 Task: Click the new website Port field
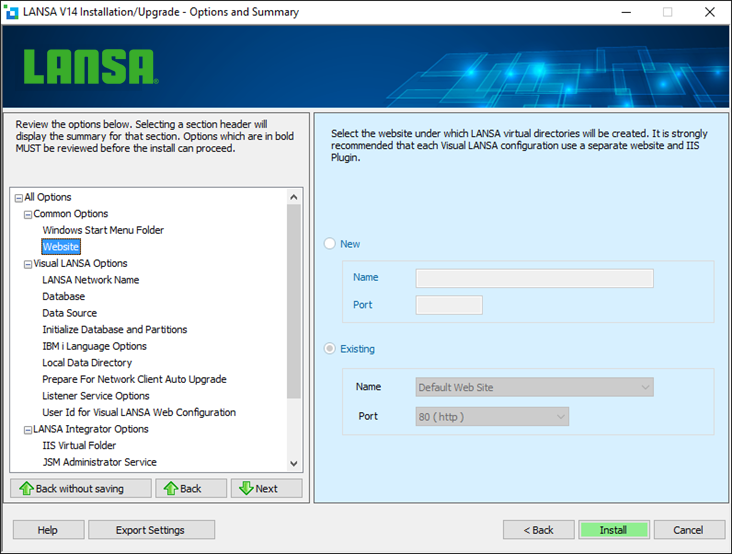pyautogui.click(x=449, y=305)
